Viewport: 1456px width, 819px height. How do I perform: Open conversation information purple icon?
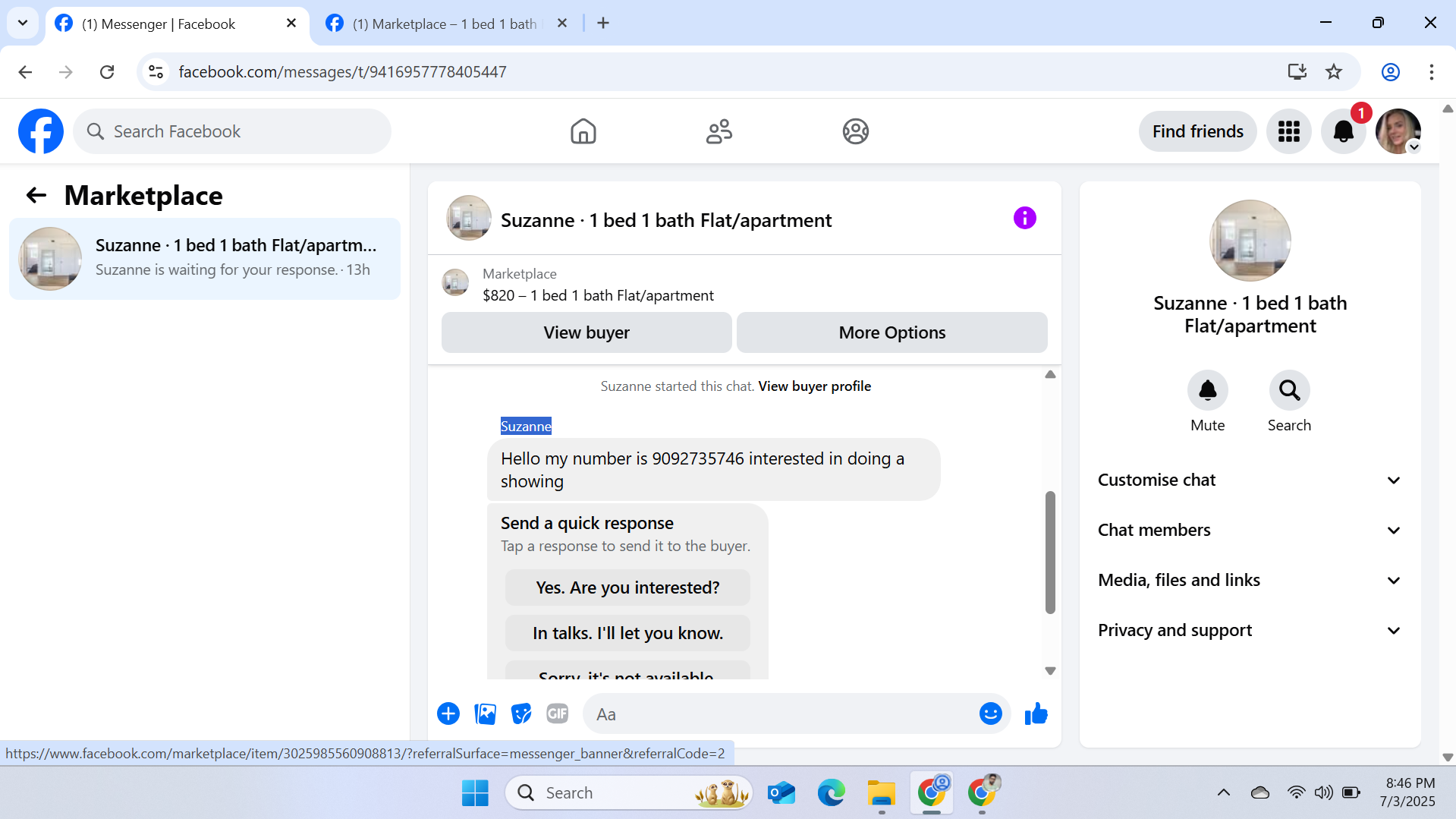point(1024,219)
